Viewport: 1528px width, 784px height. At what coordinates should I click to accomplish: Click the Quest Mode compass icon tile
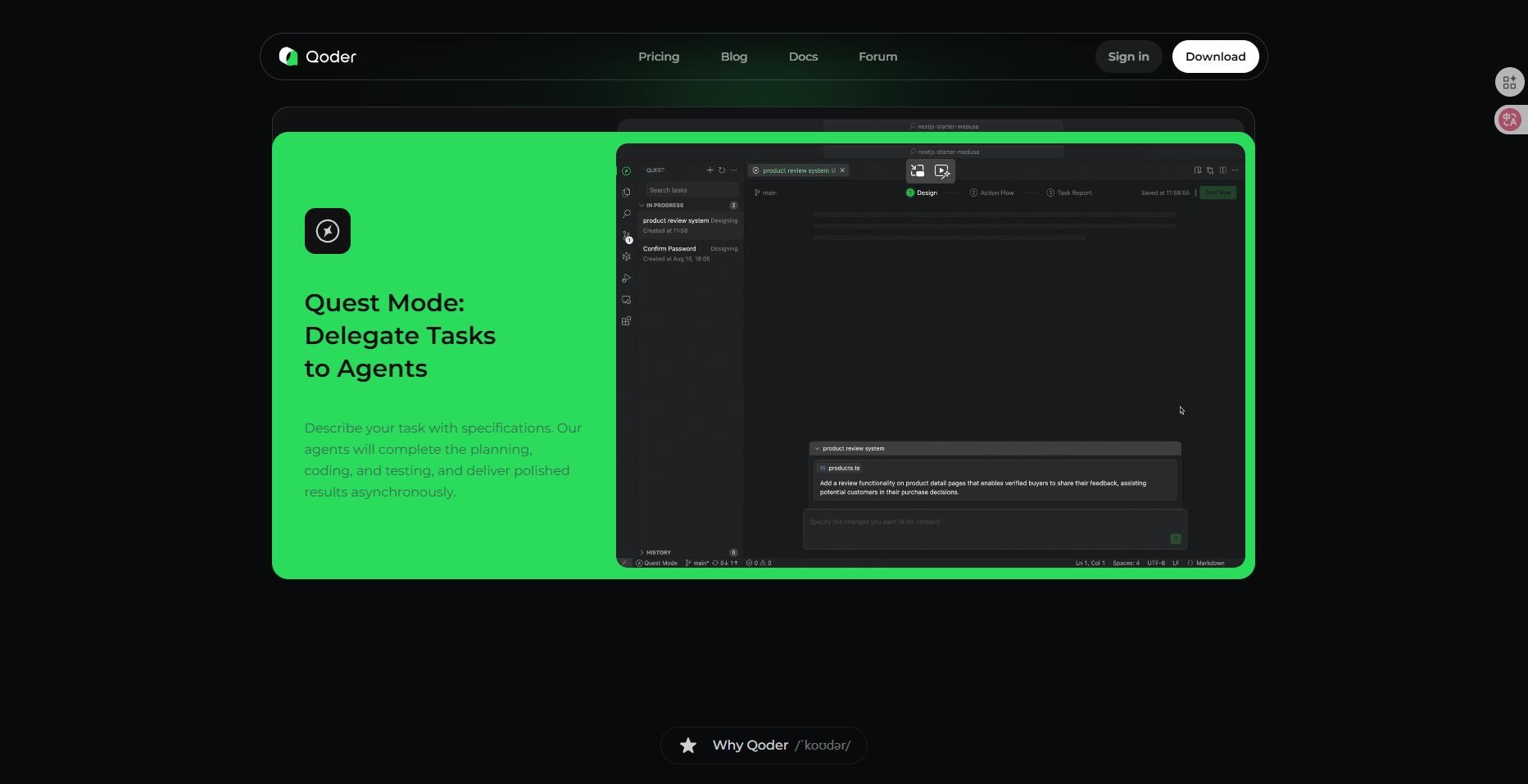point(328,231)
